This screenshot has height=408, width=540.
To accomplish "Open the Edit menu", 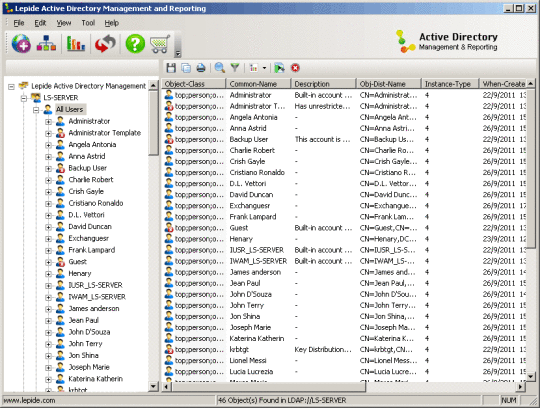I will [40, 23].
